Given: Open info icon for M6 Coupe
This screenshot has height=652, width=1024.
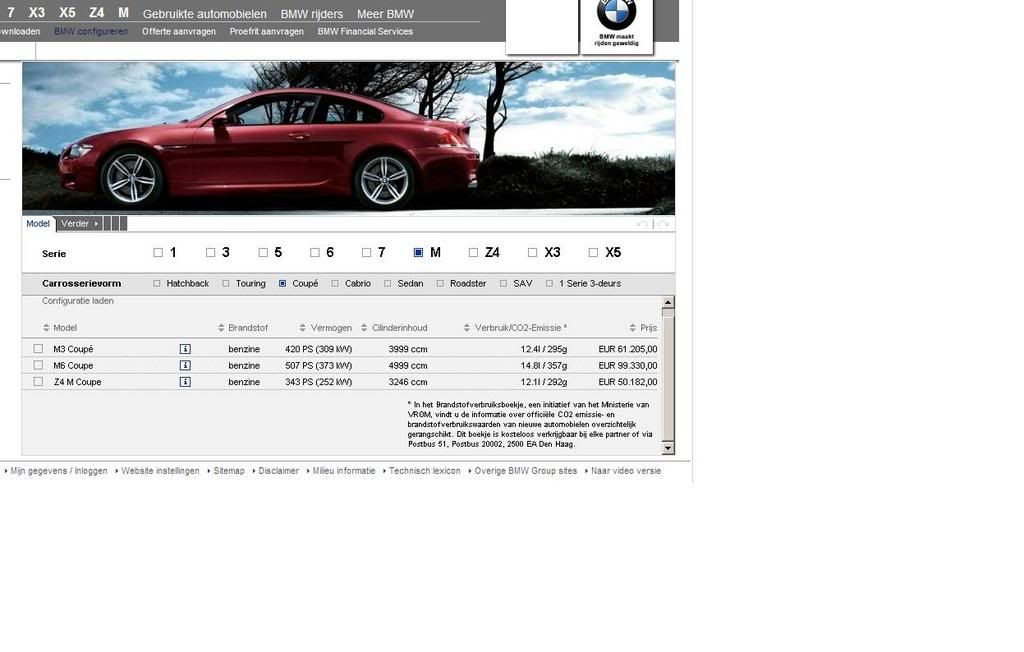Looking at the screenshot, I should tap(185, 365).
